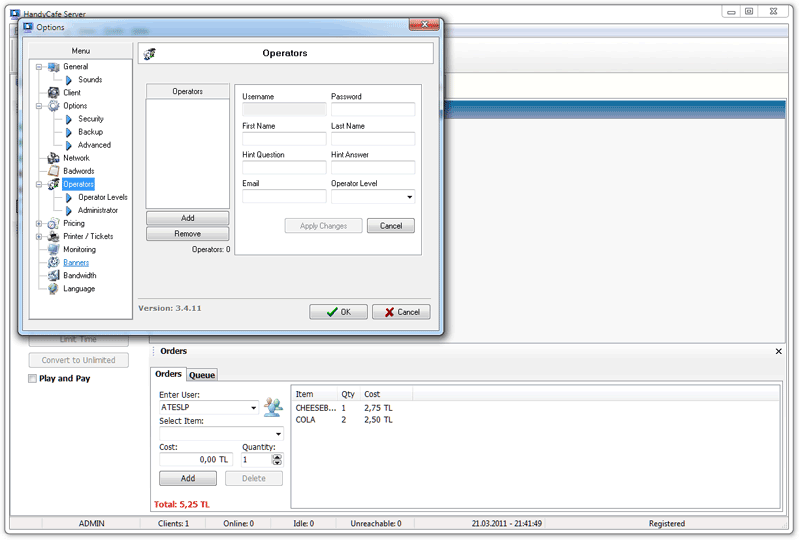Image resolution: width=800 pixels, height=540 pixels.
Task: Click the Client icon in the menu
Action: tap(54, 92)
